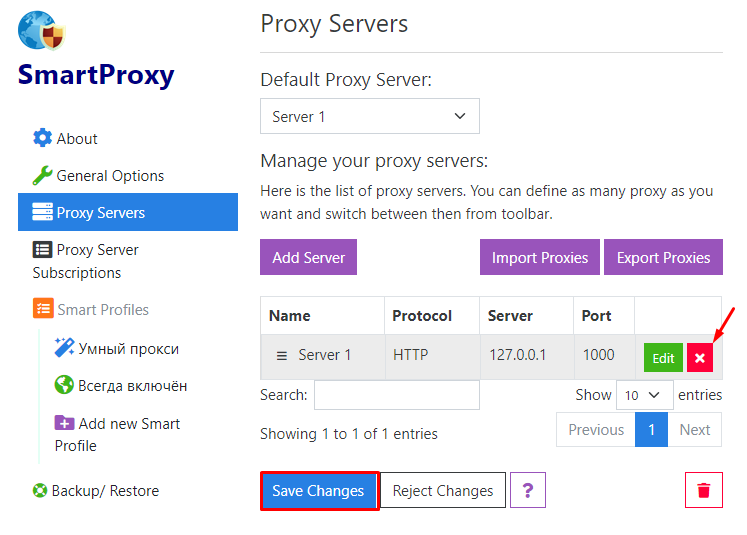Open the Show entries count dropdown
Image resolution: width=747 pixels, height=535 pixels.
[x=645, y=395]
